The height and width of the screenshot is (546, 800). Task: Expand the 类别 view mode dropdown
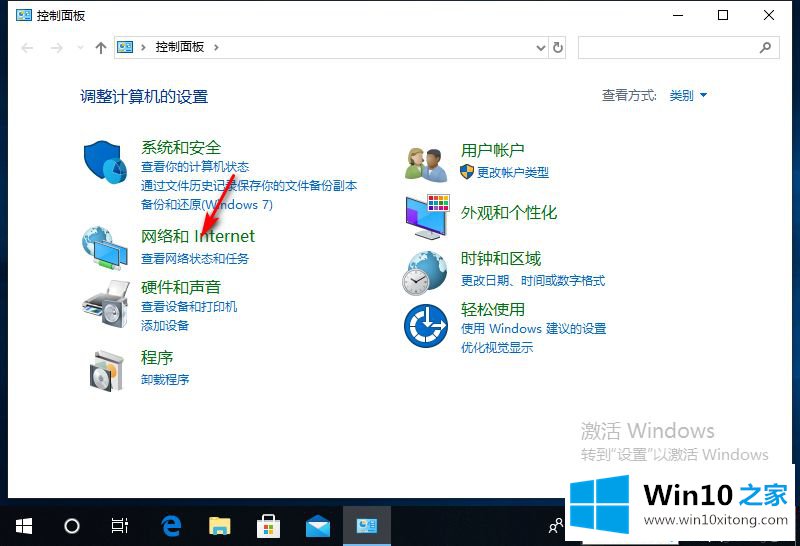(688, 96)
